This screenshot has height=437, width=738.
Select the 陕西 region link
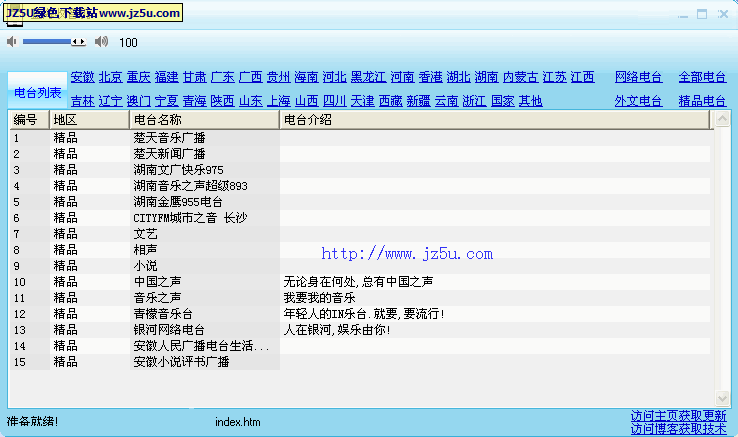coord(223,101)
